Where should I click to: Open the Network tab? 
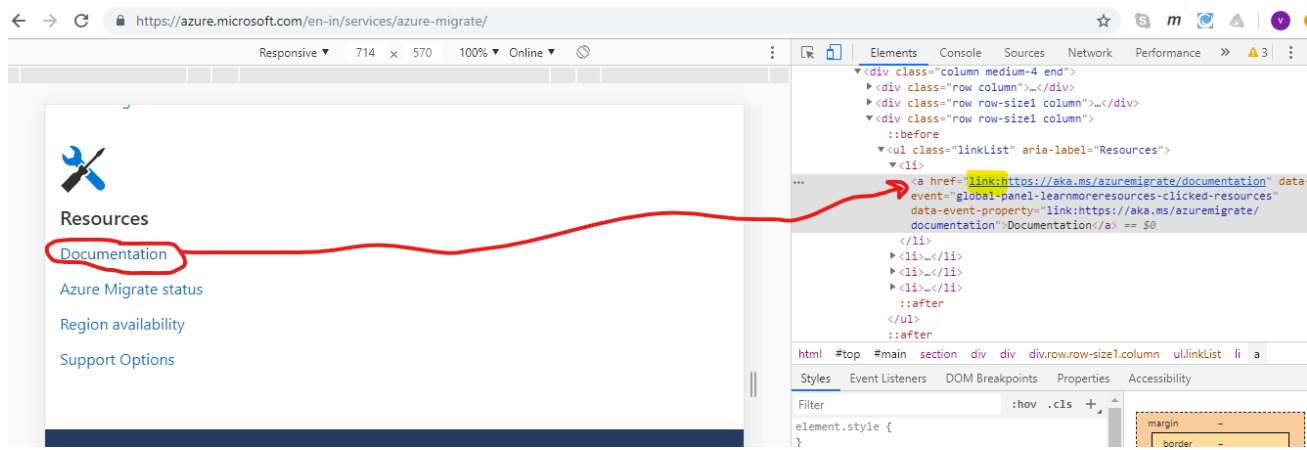tap(1090, 53)
